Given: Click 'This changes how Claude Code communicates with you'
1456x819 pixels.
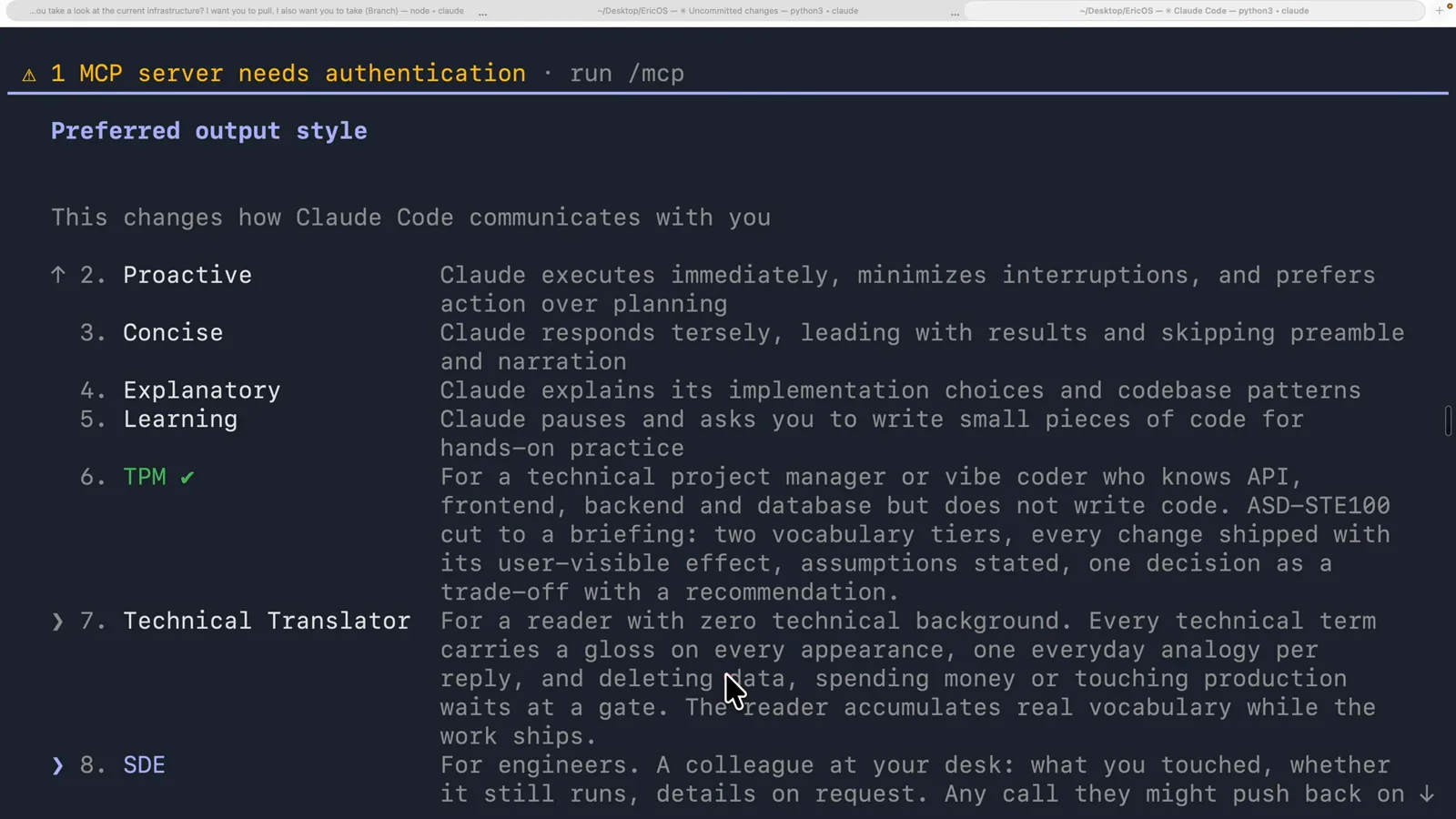Looking at the screenshot, I should [410, 217].
